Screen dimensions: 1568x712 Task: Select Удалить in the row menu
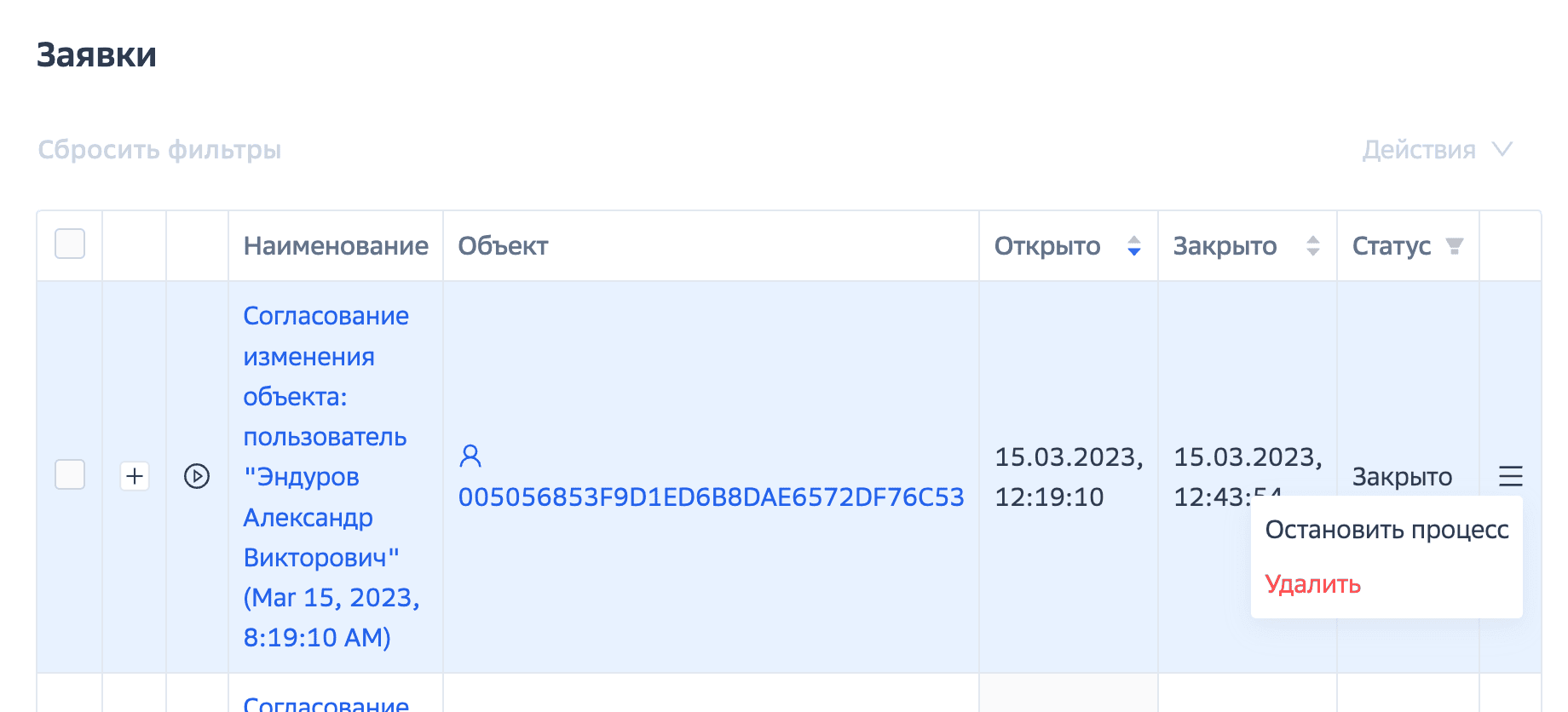click(x=1312, y=584)
